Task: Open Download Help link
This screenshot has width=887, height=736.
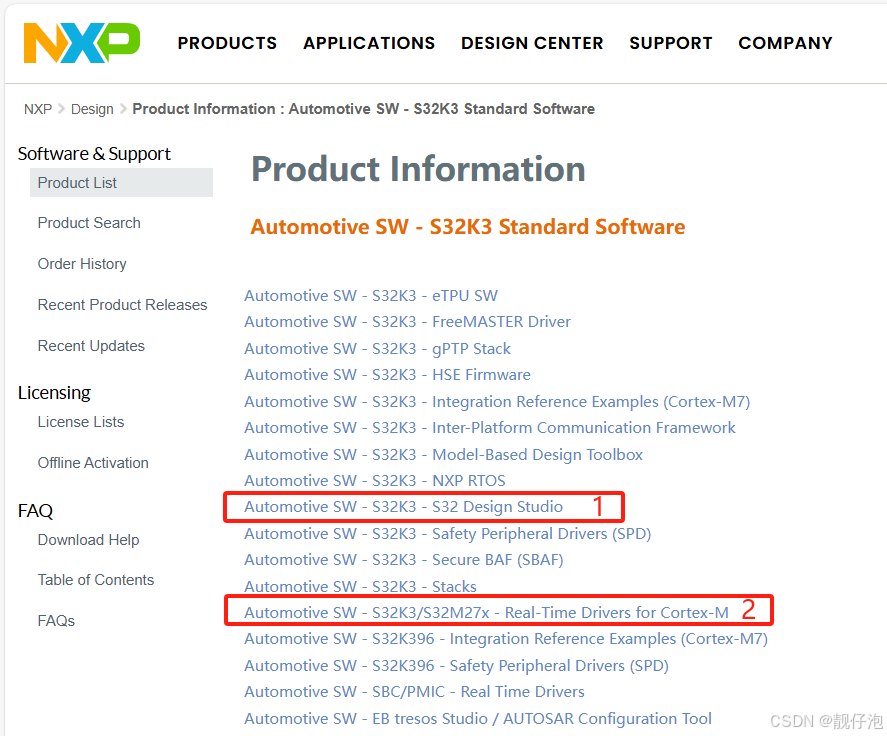Action: click(x=88, y=540)
